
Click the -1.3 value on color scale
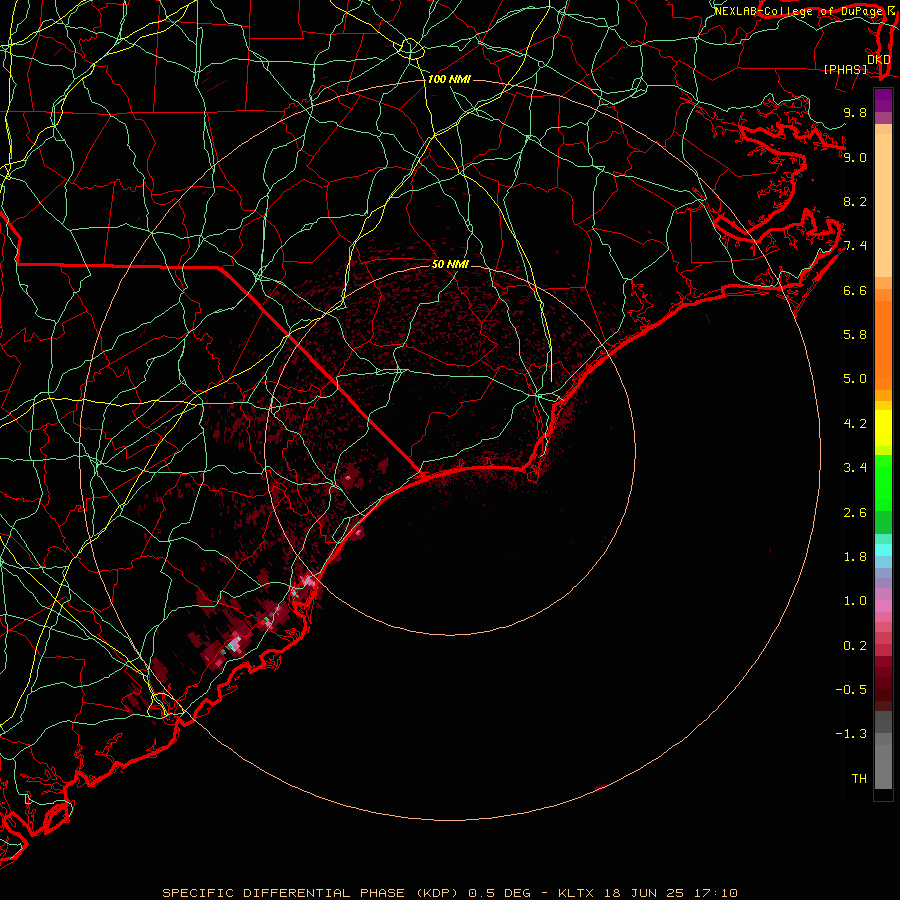point(851,734)
